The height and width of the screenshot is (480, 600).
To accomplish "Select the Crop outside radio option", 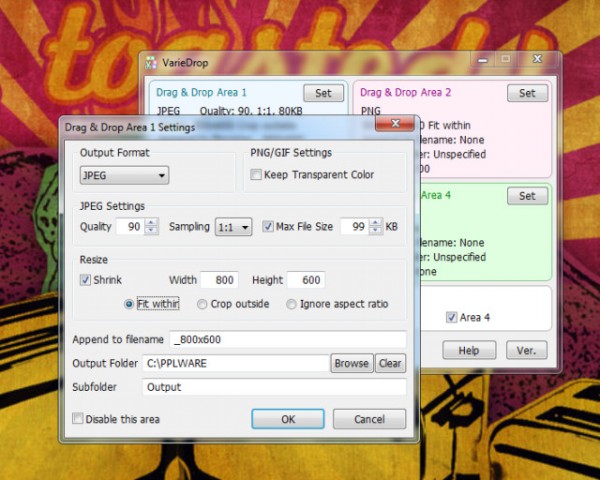I will coord(202,304).
